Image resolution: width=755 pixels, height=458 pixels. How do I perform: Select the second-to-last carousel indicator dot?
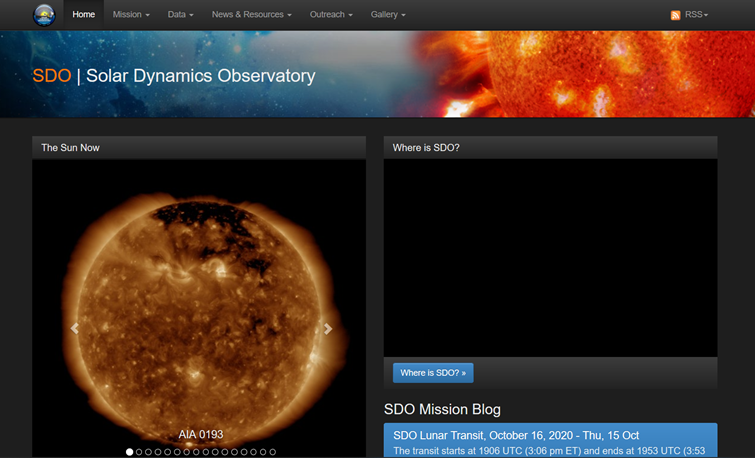point(263,452)
